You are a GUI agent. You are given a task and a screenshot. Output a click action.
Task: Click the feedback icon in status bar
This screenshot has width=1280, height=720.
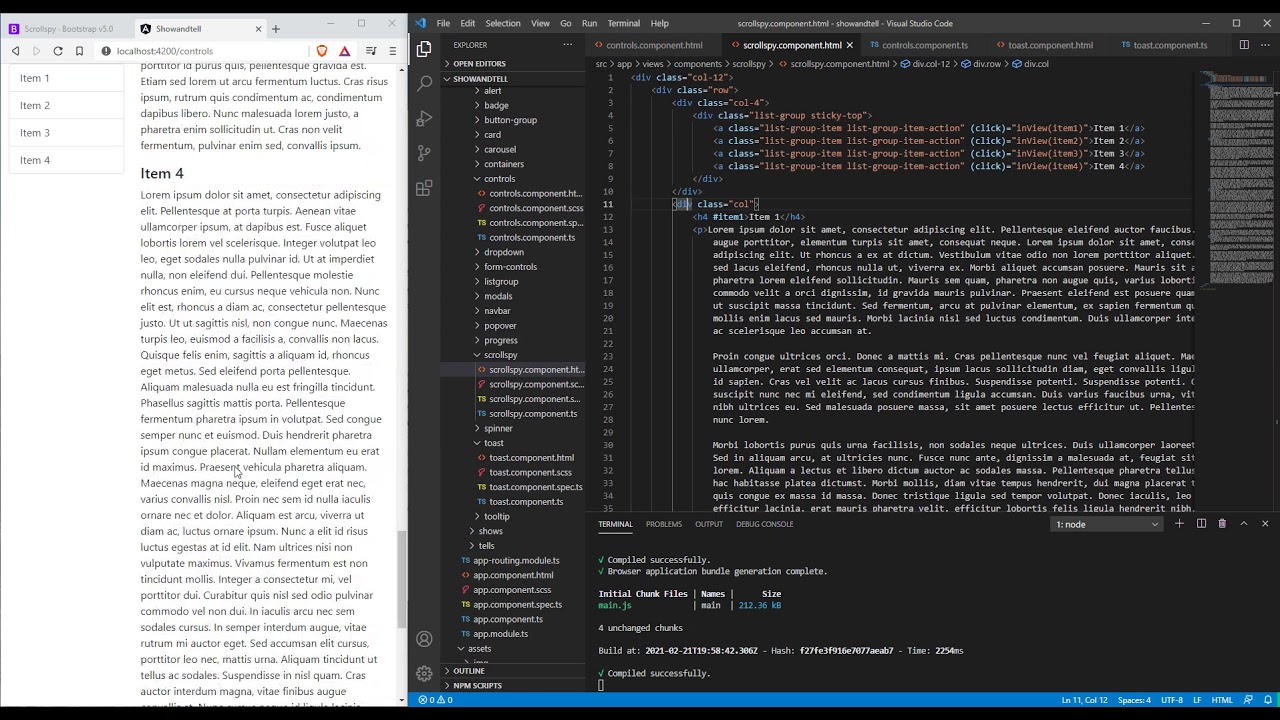pyautogui.click(x=1247, y=700)
